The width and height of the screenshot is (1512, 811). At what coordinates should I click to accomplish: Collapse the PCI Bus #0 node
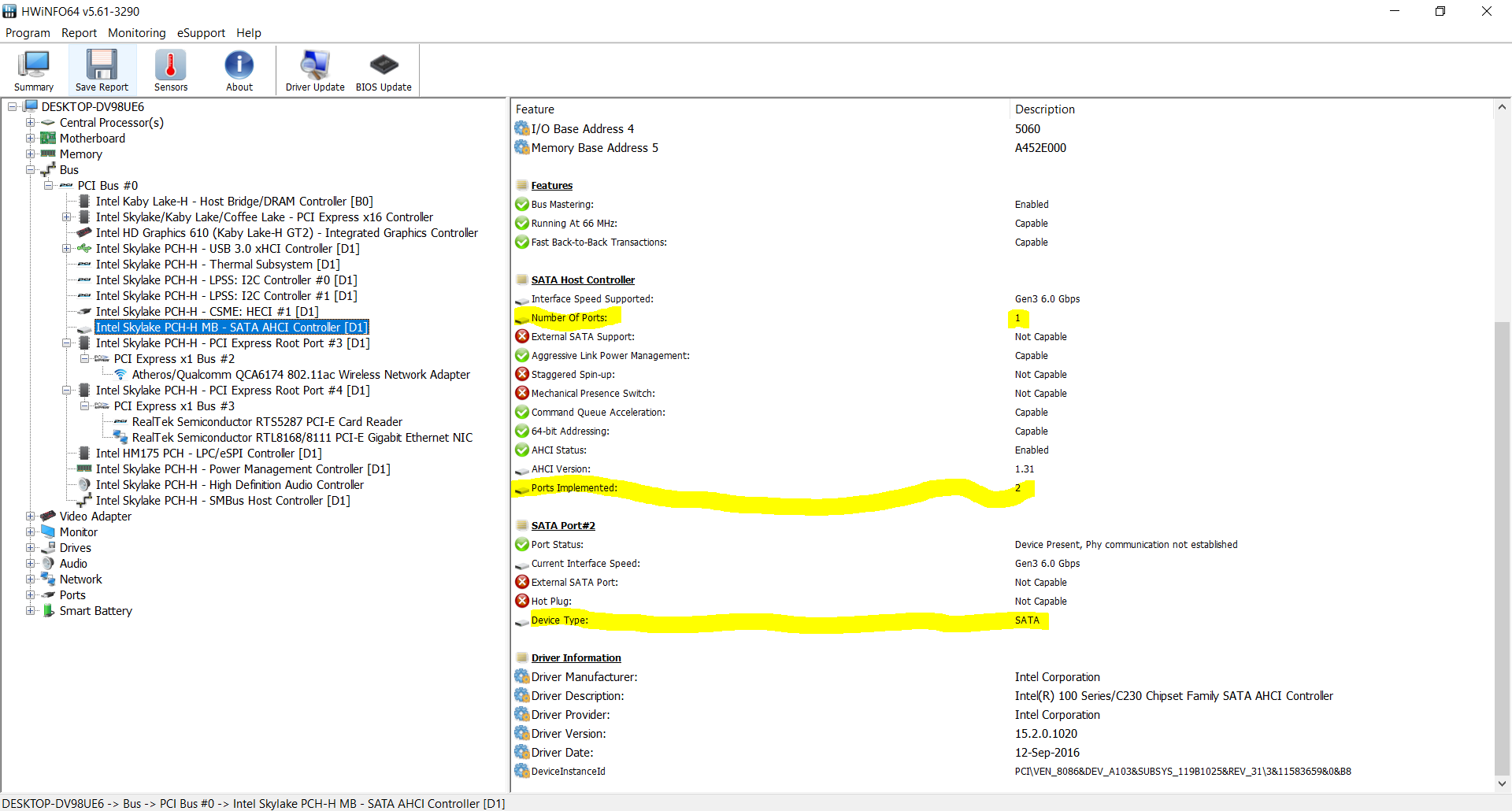pos(48,186)
